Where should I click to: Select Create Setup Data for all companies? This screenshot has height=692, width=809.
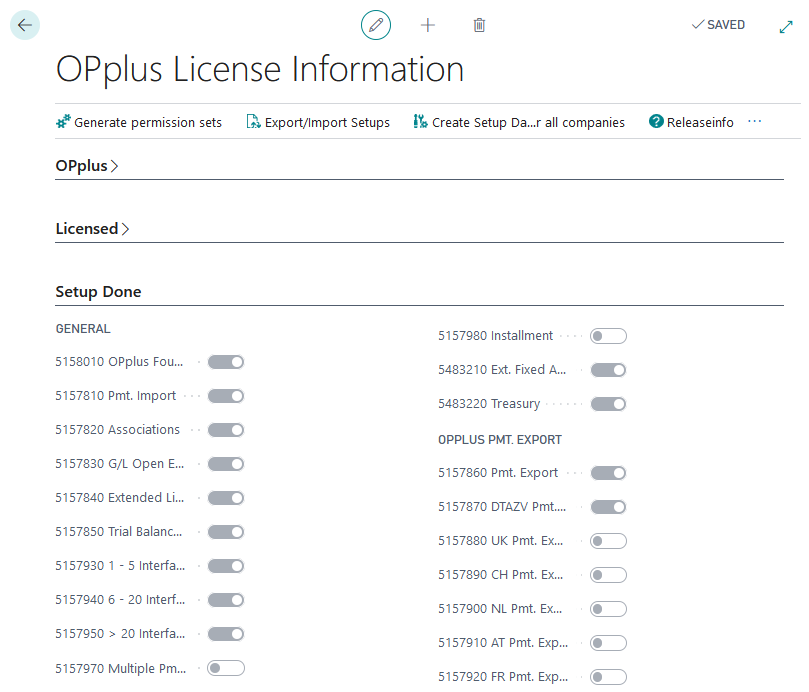pos(519,122)
